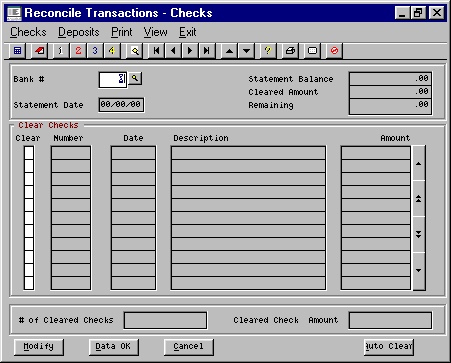Click the magnifier search toolbar icon

coord(135,51)
